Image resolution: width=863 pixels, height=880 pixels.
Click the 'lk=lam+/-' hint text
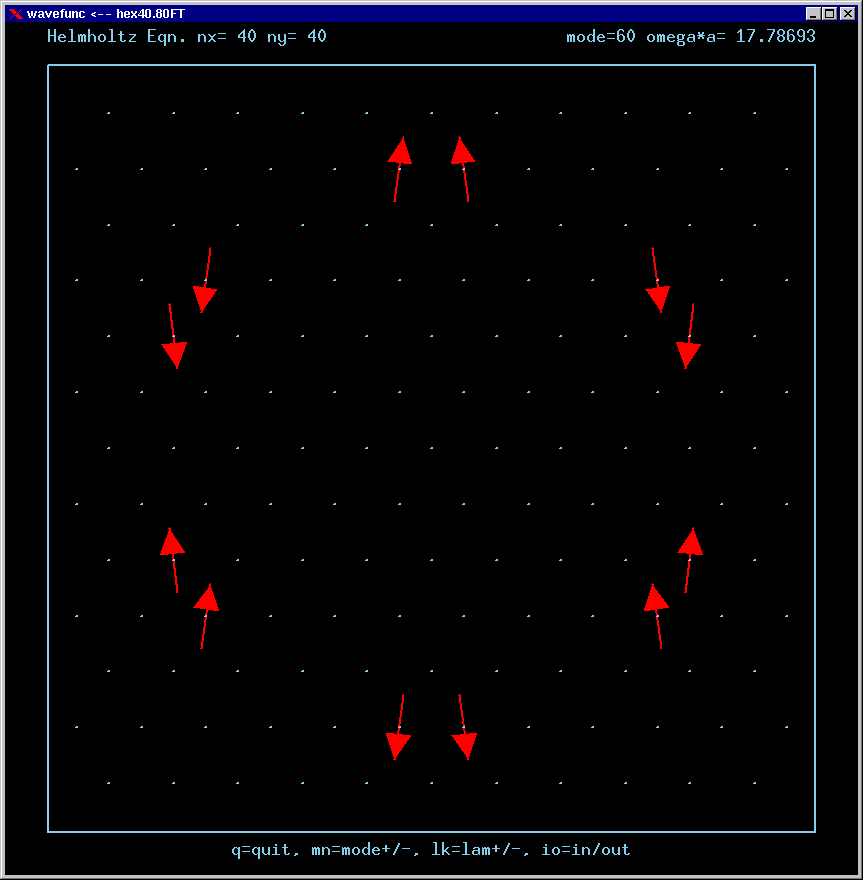point(476,850)
